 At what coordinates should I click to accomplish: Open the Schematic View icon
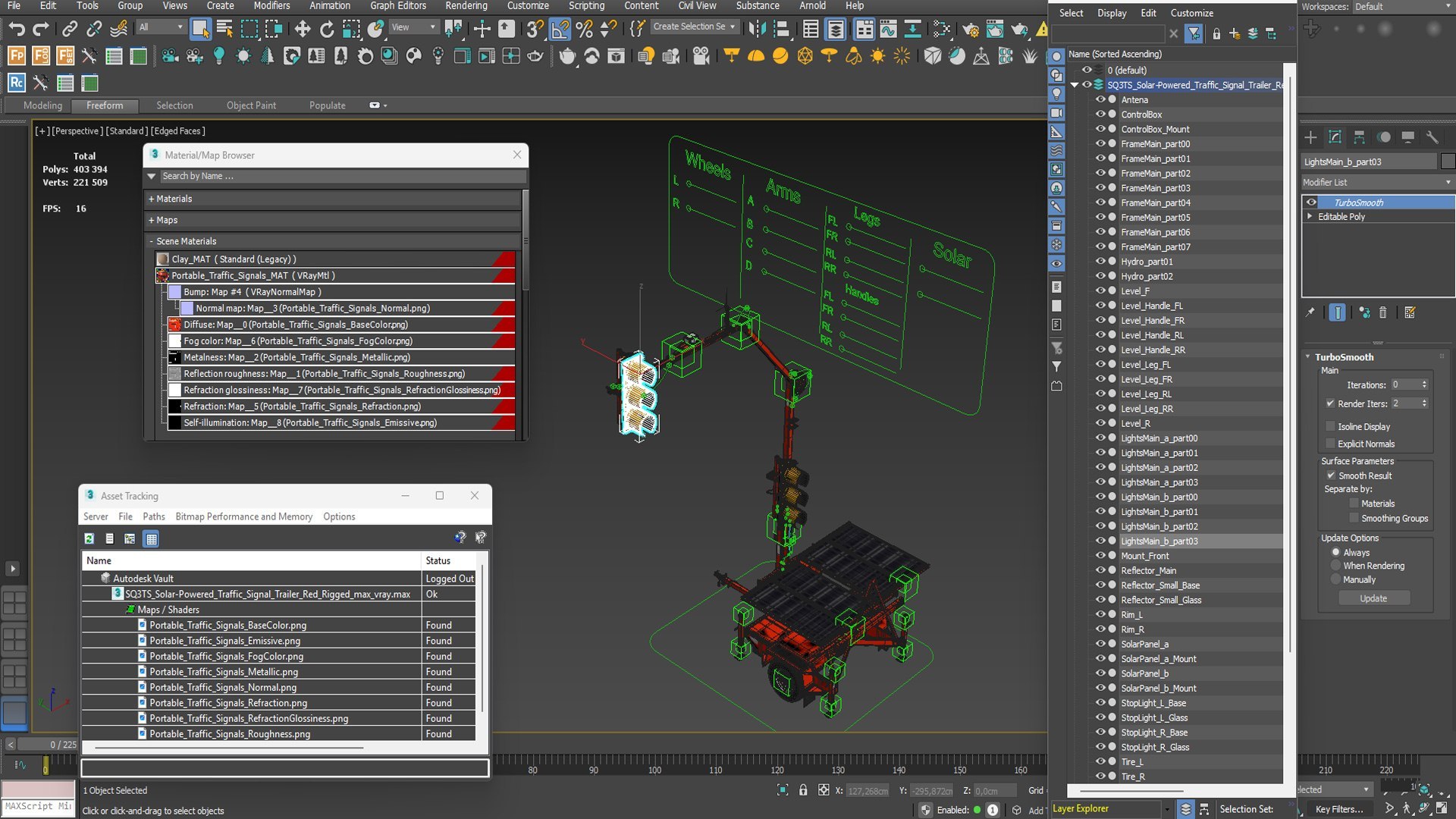913,29
